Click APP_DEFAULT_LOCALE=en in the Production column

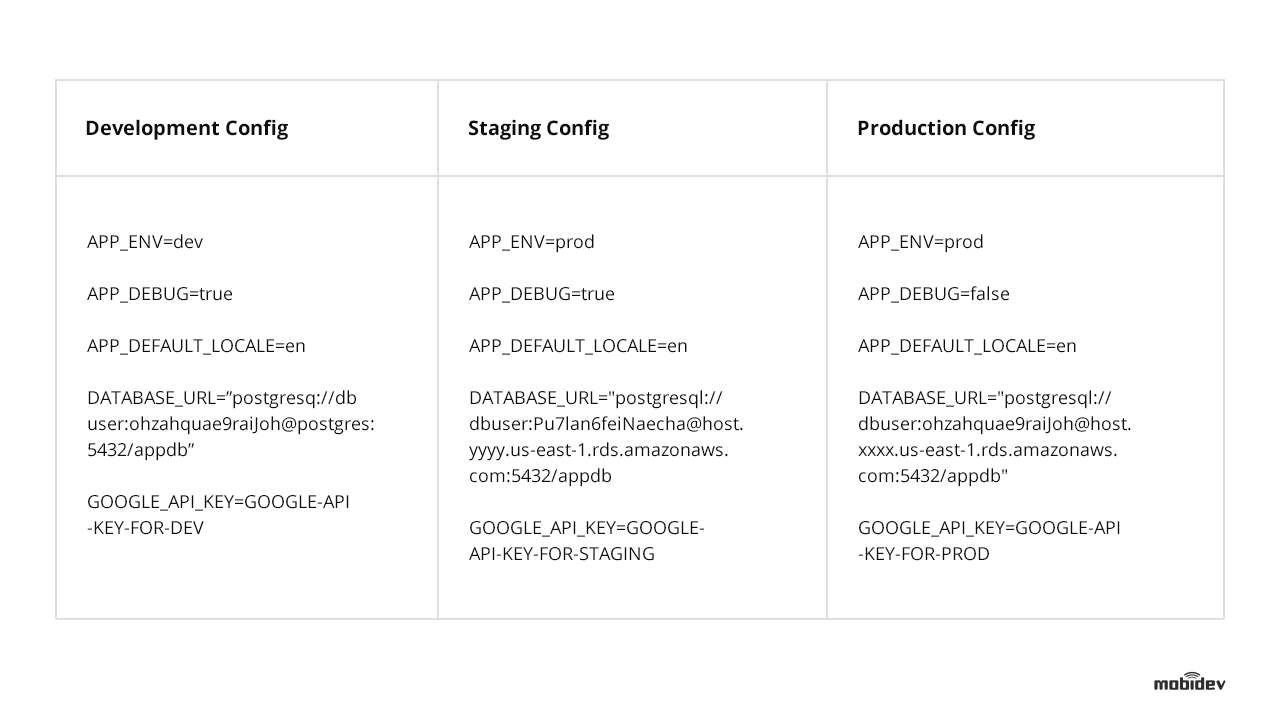[967, 346]
